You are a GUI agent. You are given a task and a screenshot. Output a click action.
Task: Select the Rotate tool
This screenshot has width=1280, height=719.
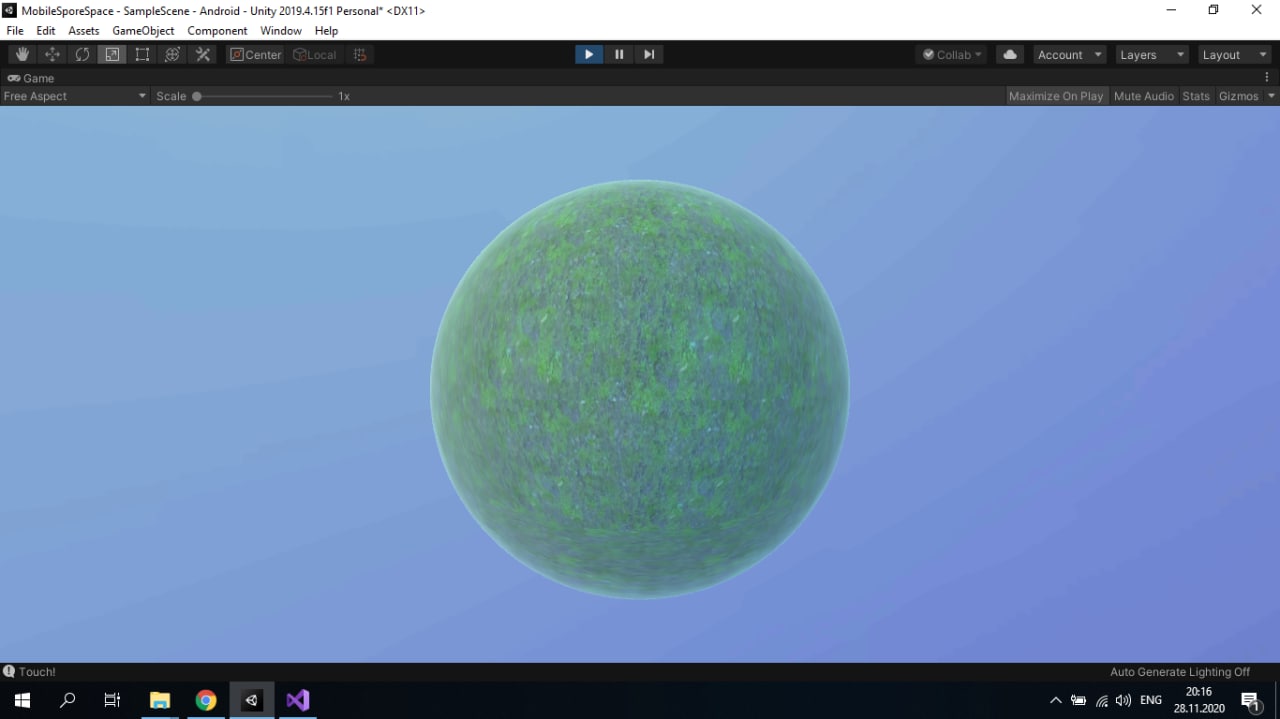click(x=82, y=55)
